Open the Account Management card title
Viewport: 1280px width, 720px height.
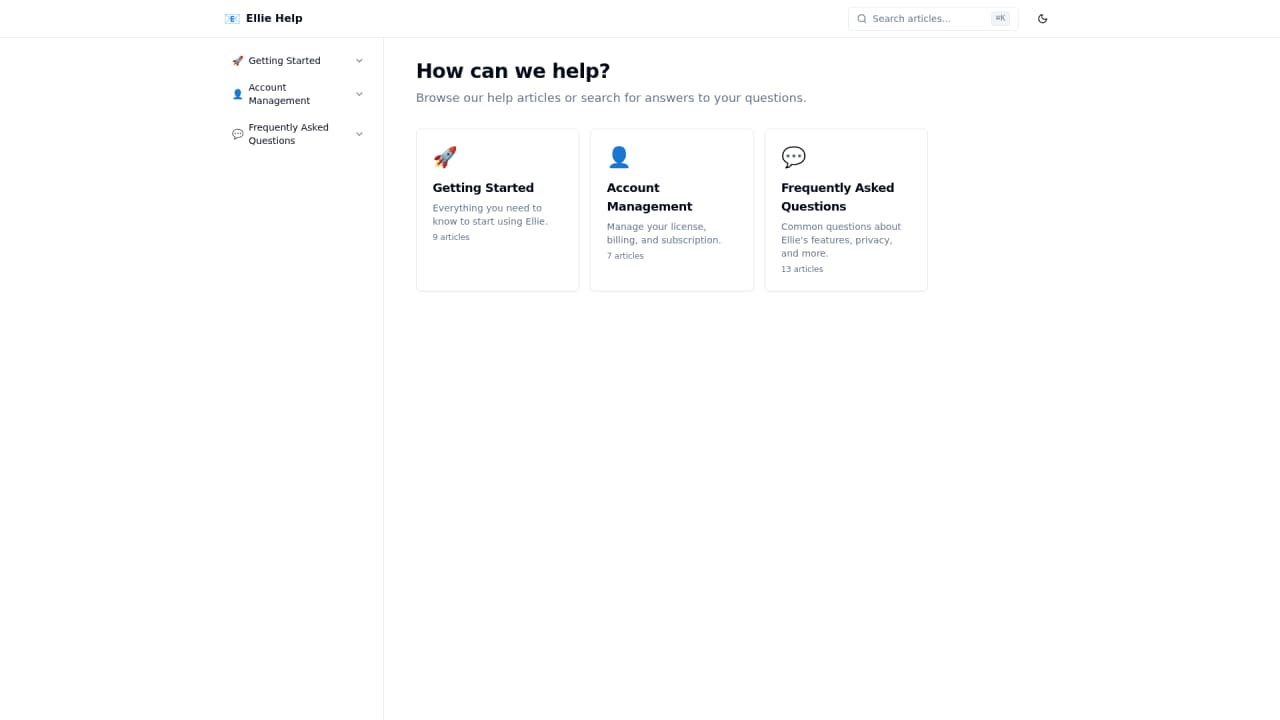(x=650, y=197)
